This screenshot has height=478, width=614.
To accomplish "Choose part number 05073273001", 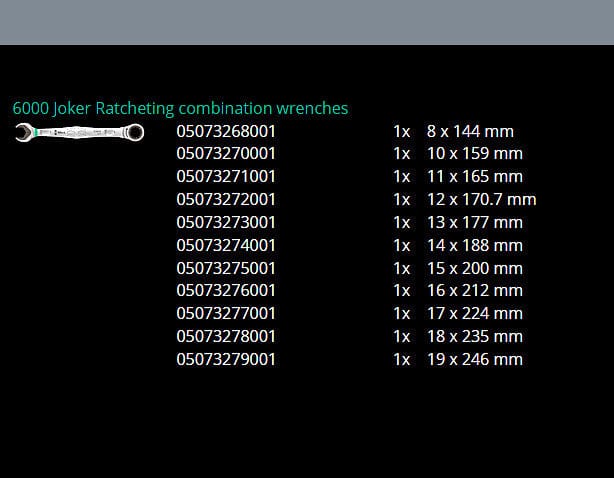I will click(226, 222).
